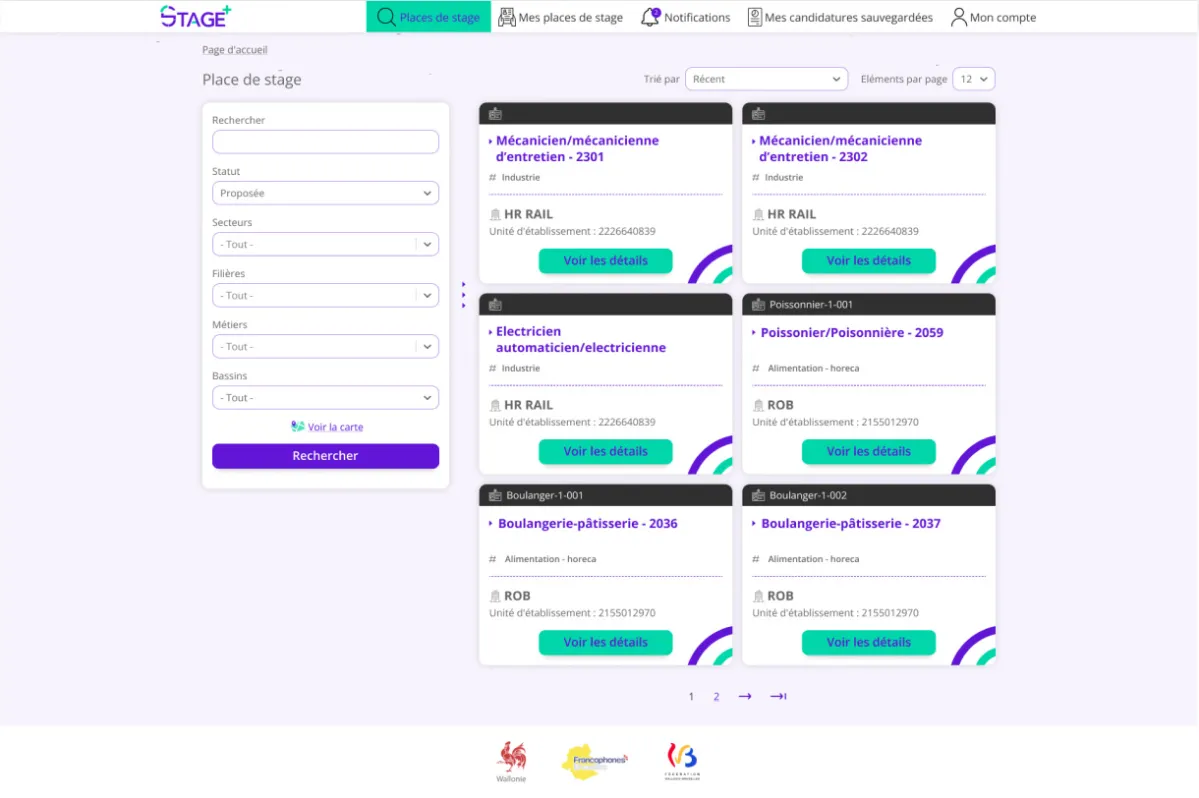Click the Stage+ logo in header

pos(196,16)
